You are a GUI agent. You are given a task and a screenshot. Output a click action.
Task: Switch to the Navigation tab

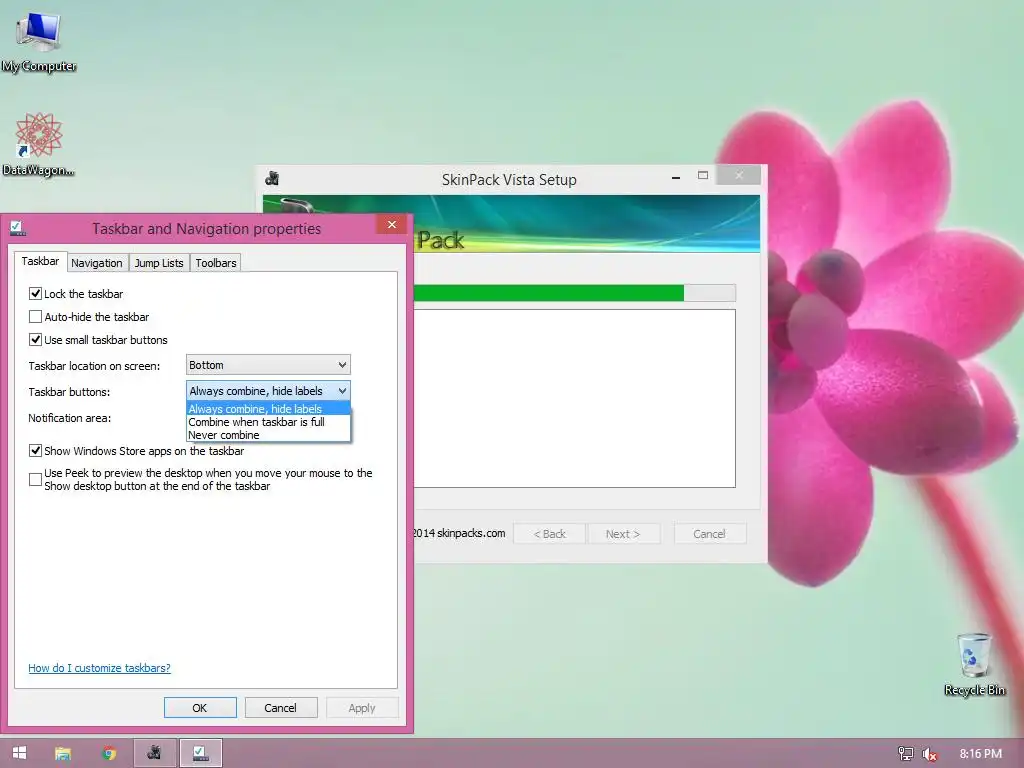97,263
